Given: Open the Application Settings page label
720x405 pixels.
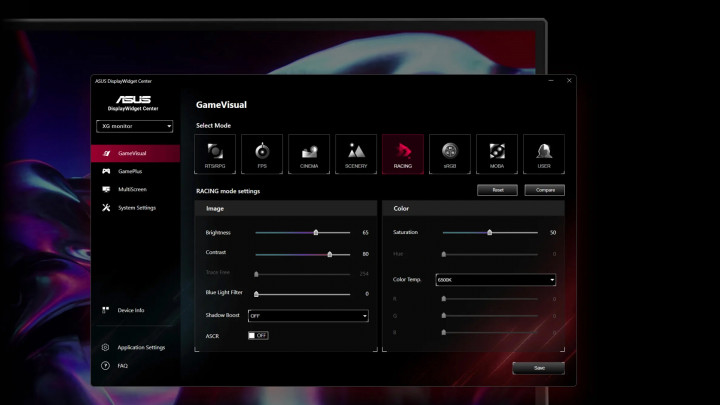Looking at the screenshot, I should (x=141, y=347).
